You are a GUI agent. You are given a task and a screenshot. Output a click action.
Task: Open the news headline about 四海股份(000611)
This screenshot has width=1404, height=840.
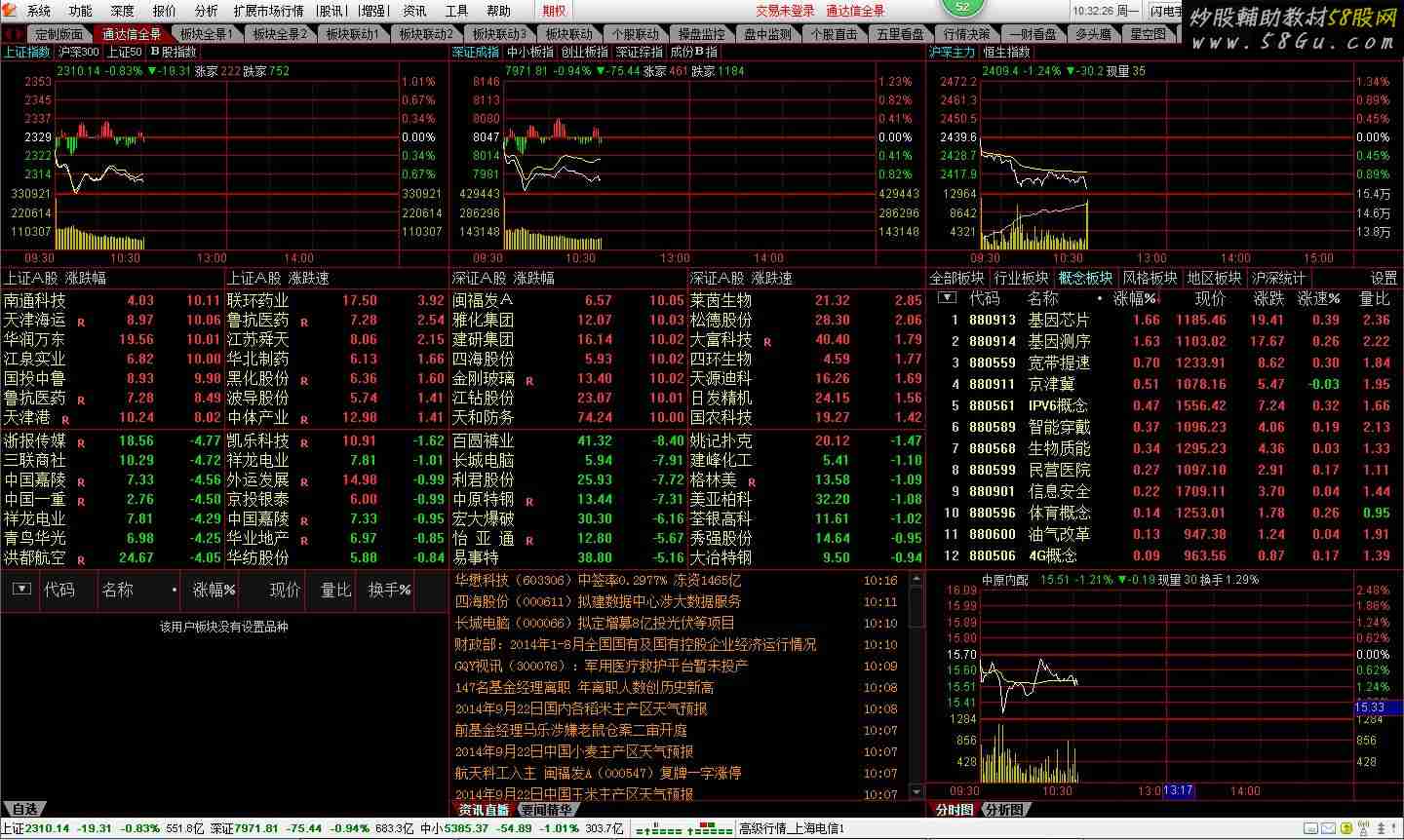pyautogui.click(x=598, y=601)
